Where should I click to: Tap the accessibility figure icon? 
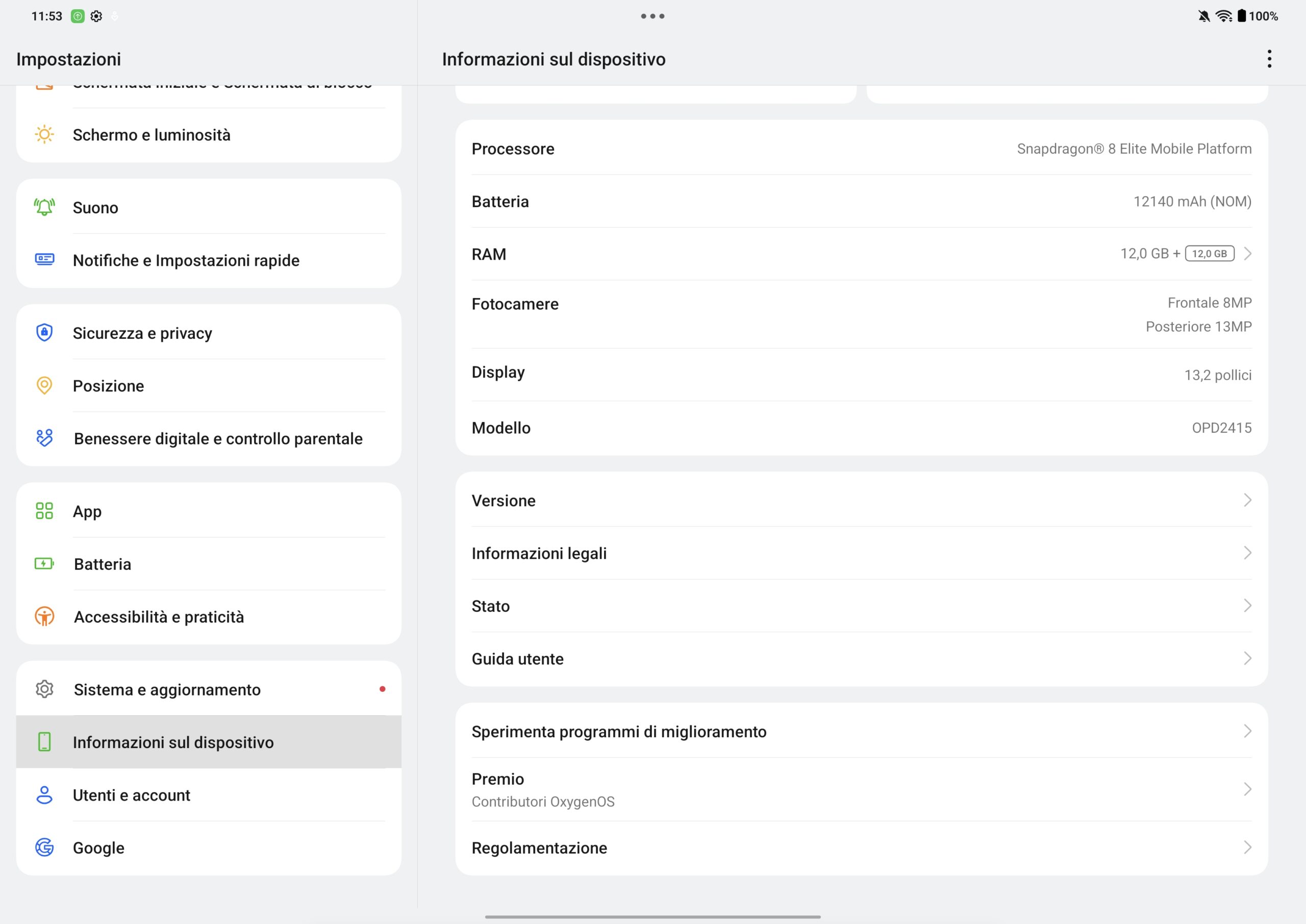click(44, 616)
